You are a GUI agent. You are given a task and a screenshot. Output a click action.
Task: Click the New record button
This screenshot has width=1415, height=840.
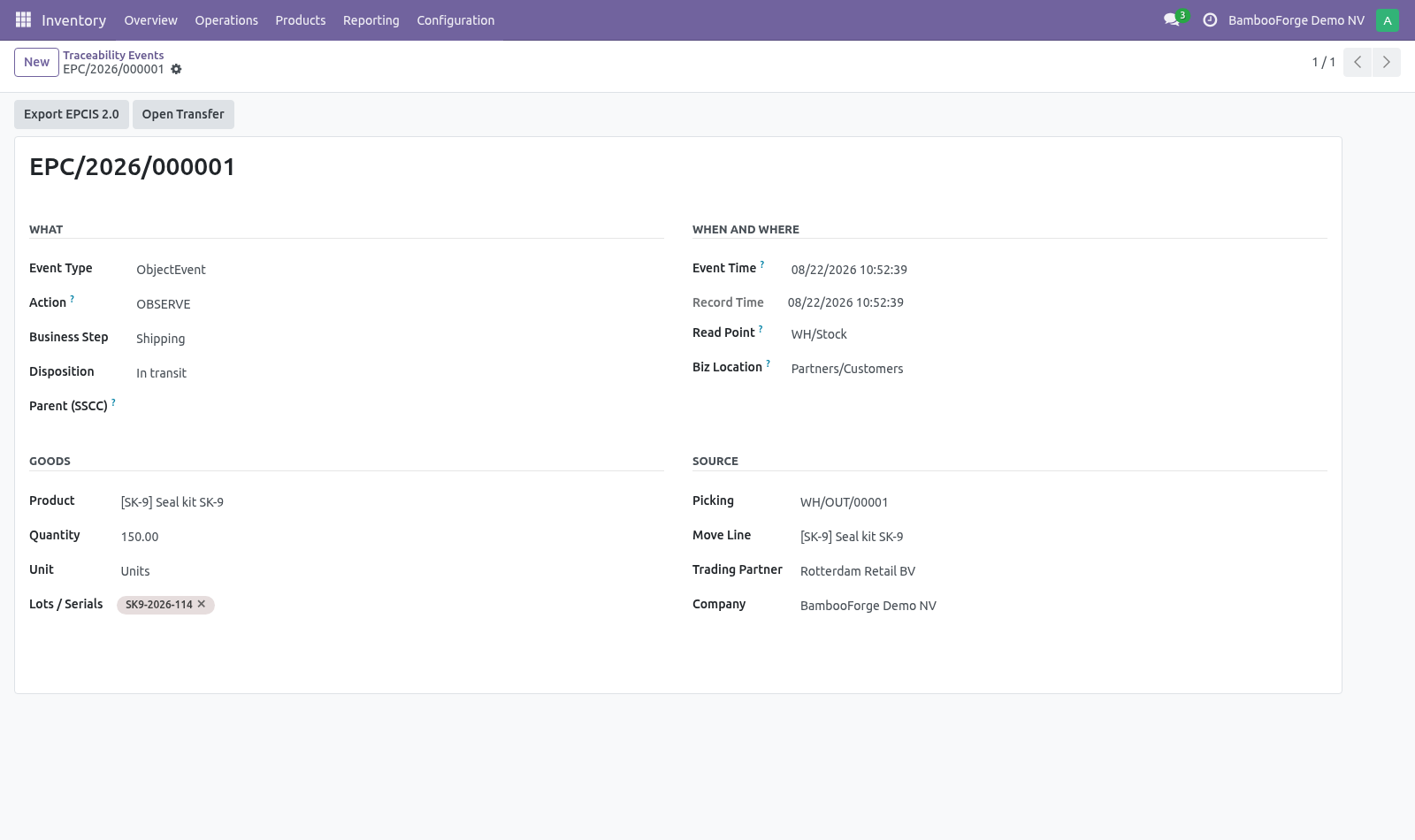tap(36, 62)
